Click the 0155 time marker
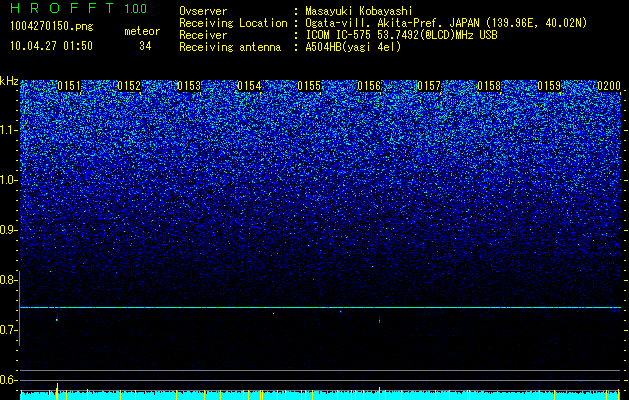This screenshot has width=629, height=400. [x=309, y=86]
